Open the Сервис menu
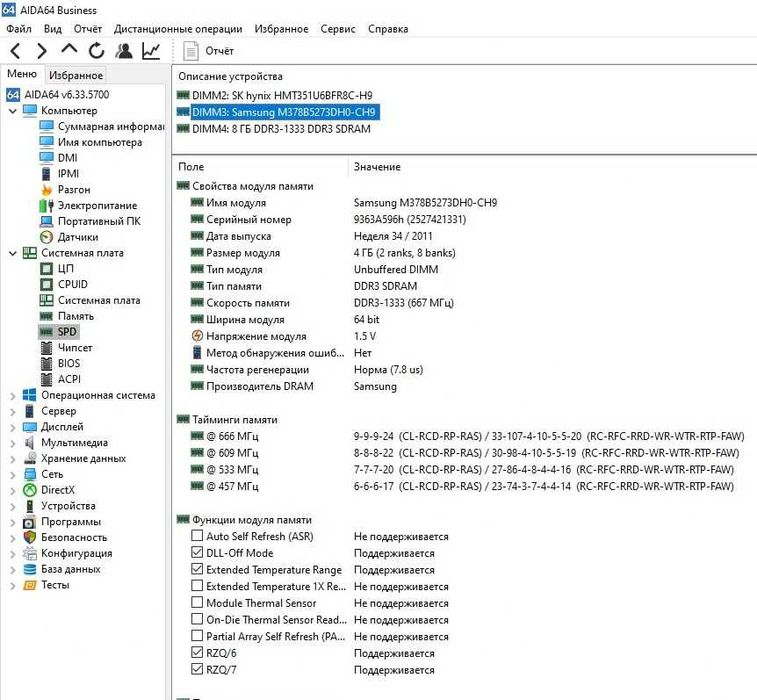Image resolution: width=757 pixels, height=700 pixels. (338, 29)
